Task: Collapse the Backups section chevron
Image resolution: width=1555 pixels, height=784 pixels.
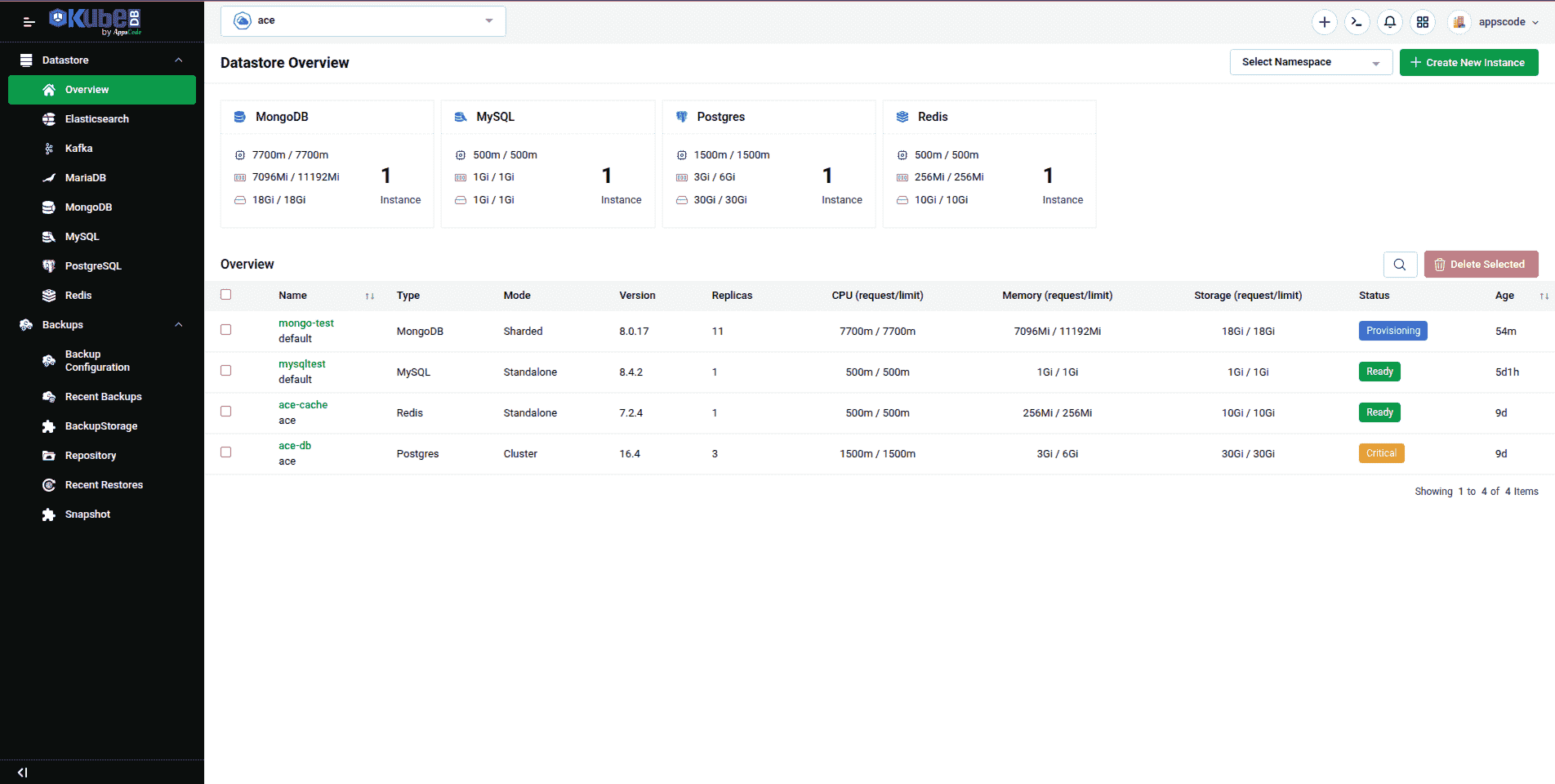Action: click(x=179, y=325)
